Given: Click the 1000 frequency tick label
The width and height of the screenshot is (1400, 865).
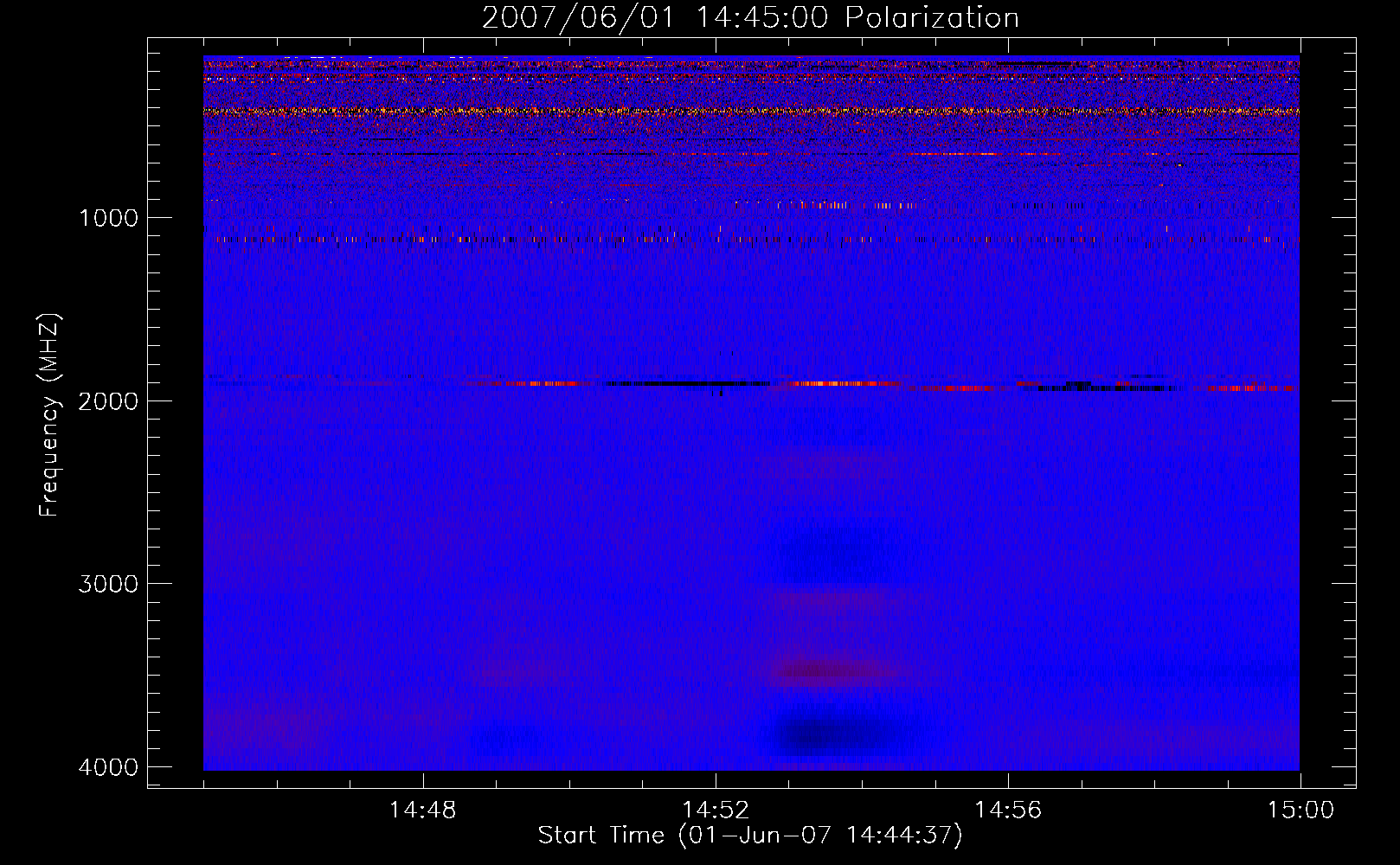Looking at the screenshot, I should (x=108, y=218).
